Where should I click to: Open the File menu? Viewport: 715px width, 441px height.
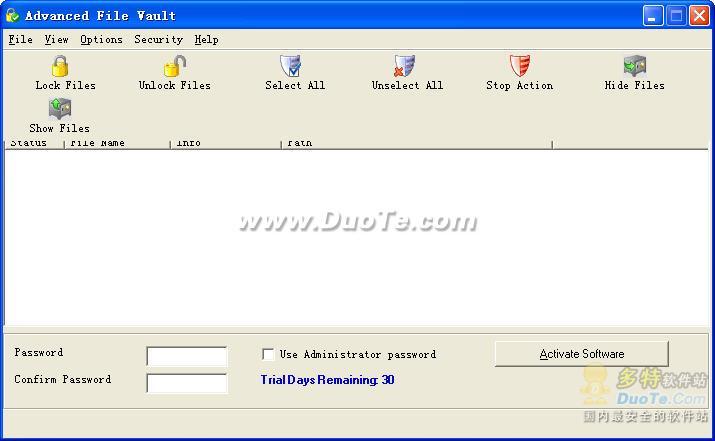pyautogui.click(x=20, y=40)
